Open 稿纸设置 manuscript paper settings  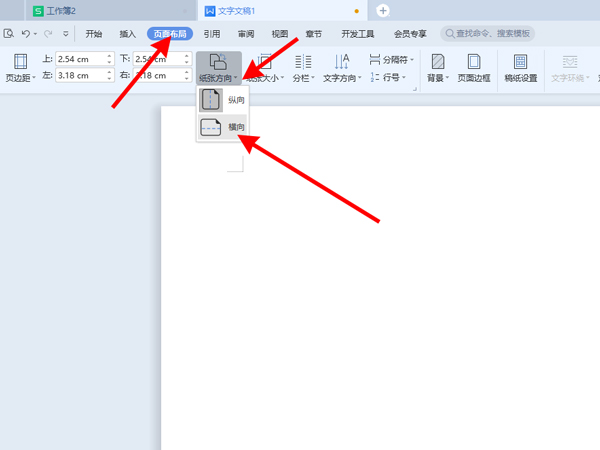[x=520, y=67]
